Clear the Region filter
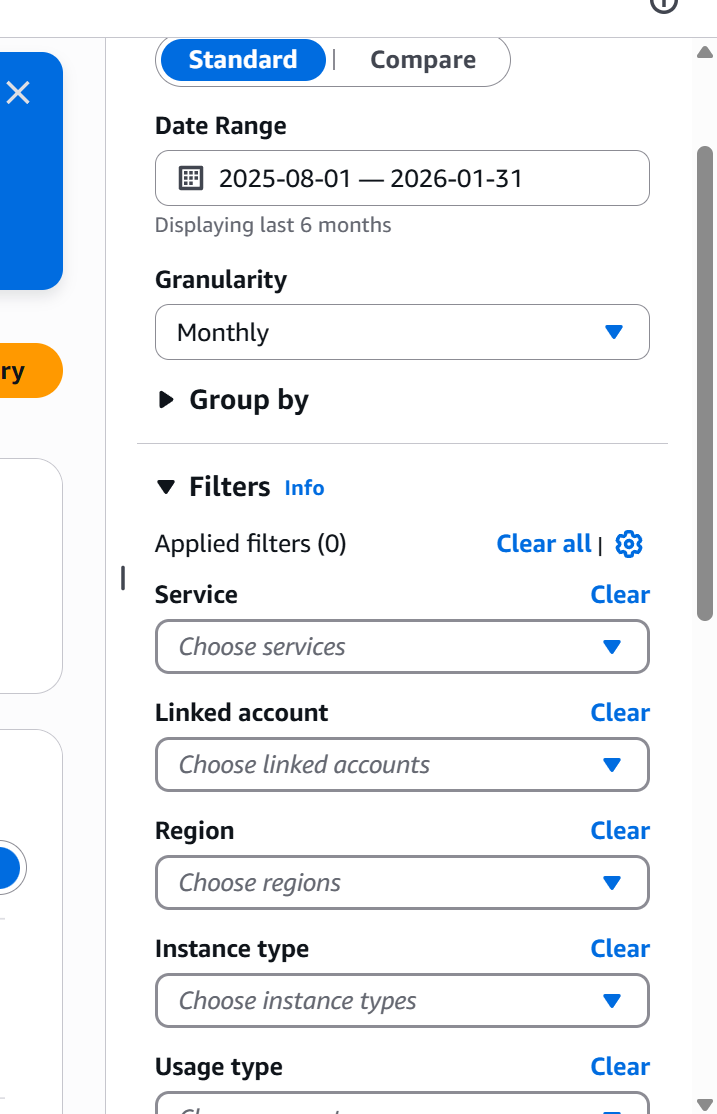 click(x=620, y=830)
